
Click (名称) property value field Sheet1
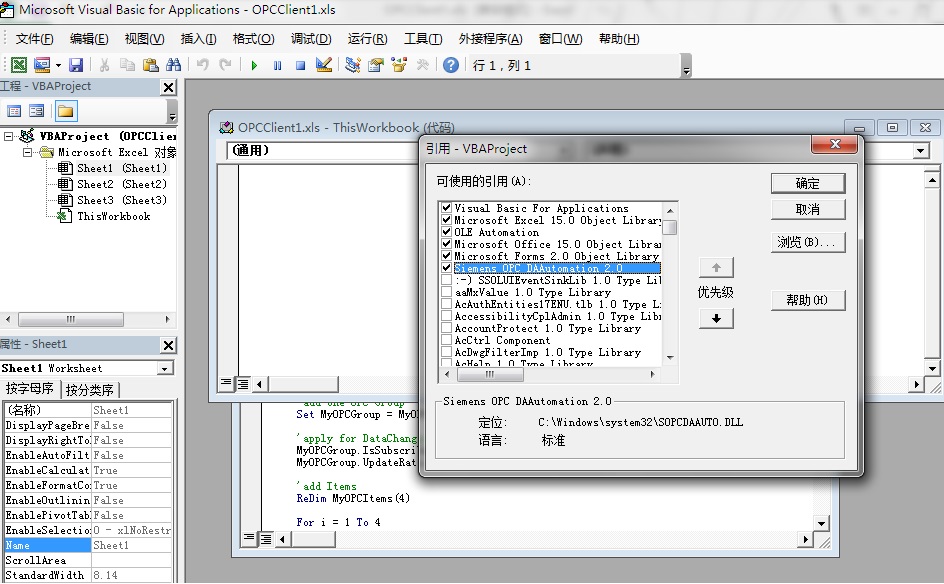[132, 410]
